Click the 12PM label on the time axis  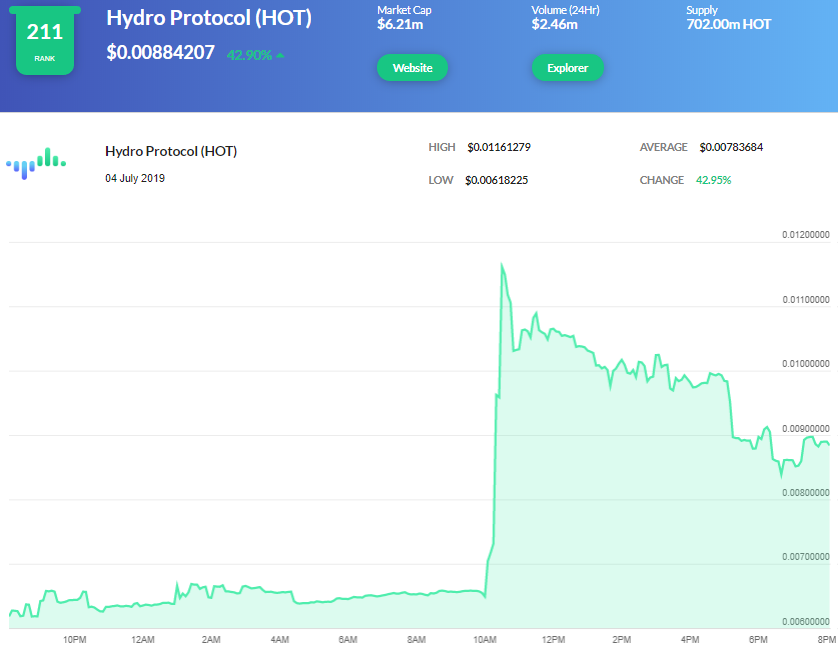click(553, 640)
